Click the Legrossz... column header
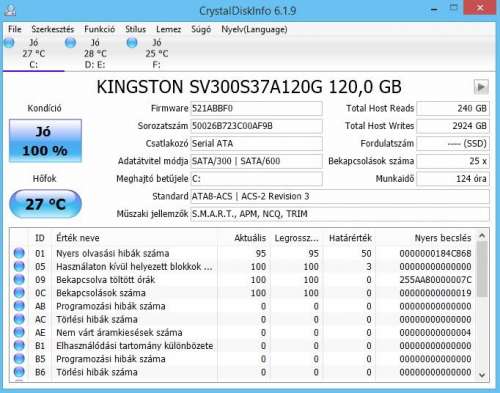The width and height of the screenshot is (500, 393). click(296, 238)
